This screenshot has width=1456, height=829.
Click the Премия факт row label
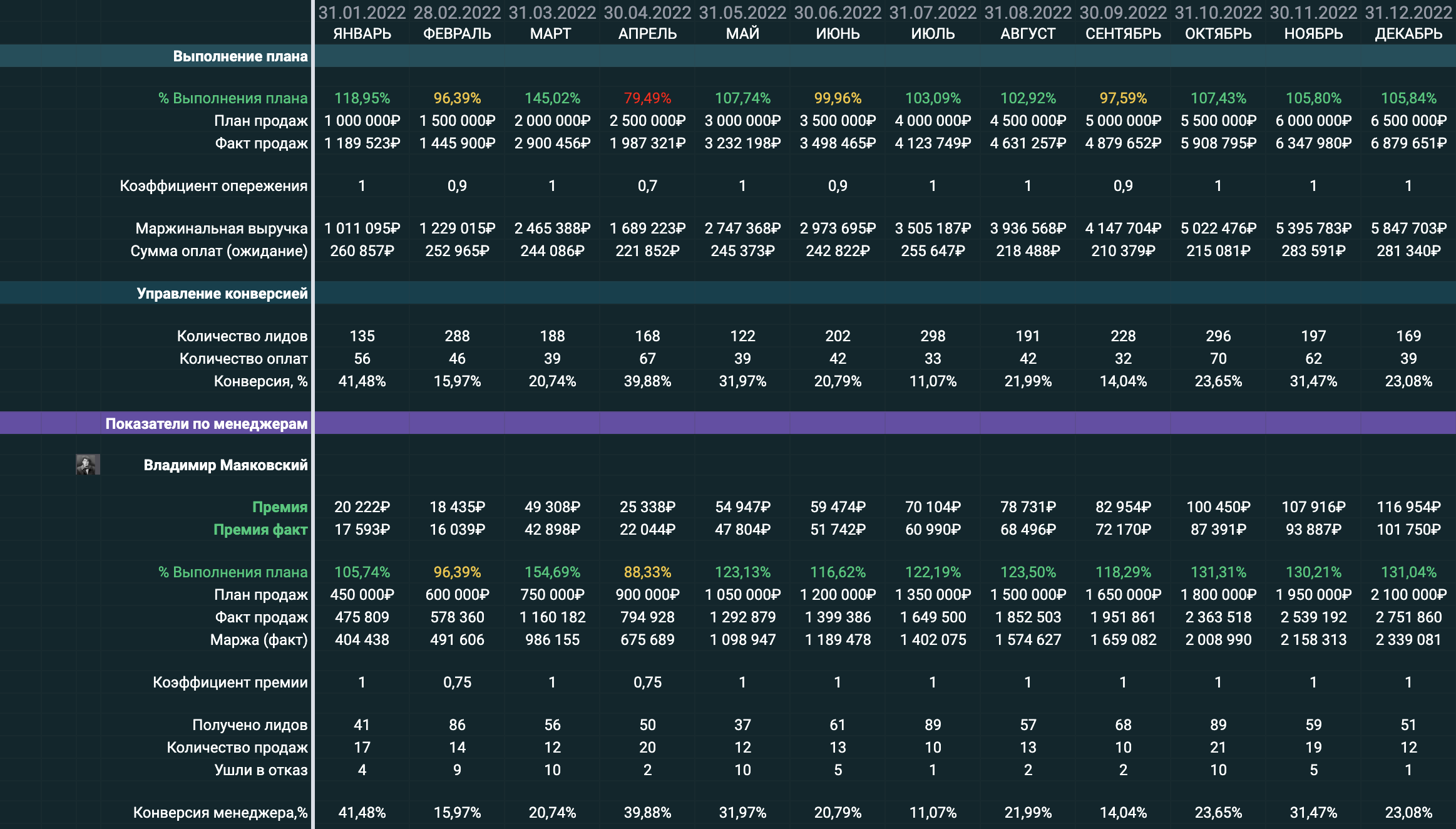point(260,530)
